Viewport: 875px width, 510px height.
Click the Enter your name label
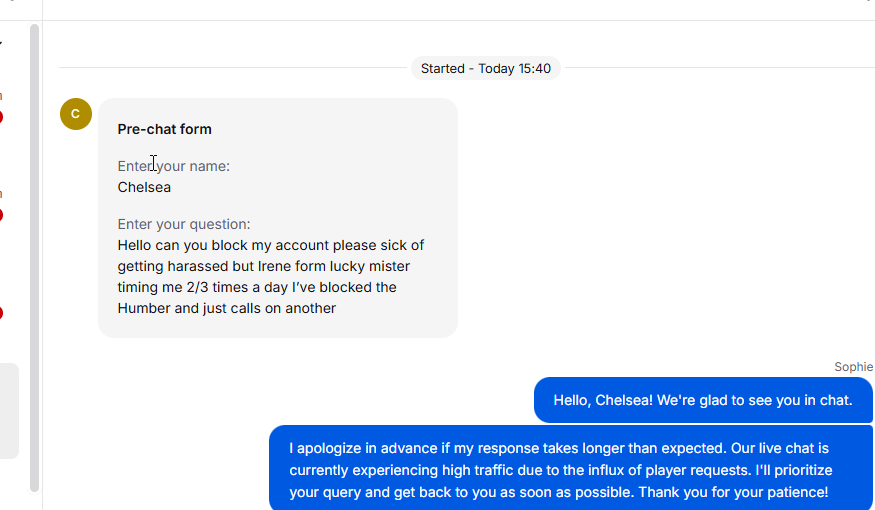click(173, 166)
